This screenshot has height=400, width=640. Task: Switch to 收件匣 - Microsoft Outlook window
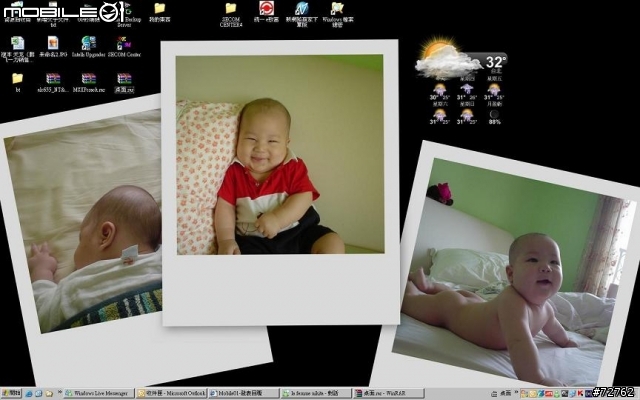pyautogui.click(x=171, y=393)
